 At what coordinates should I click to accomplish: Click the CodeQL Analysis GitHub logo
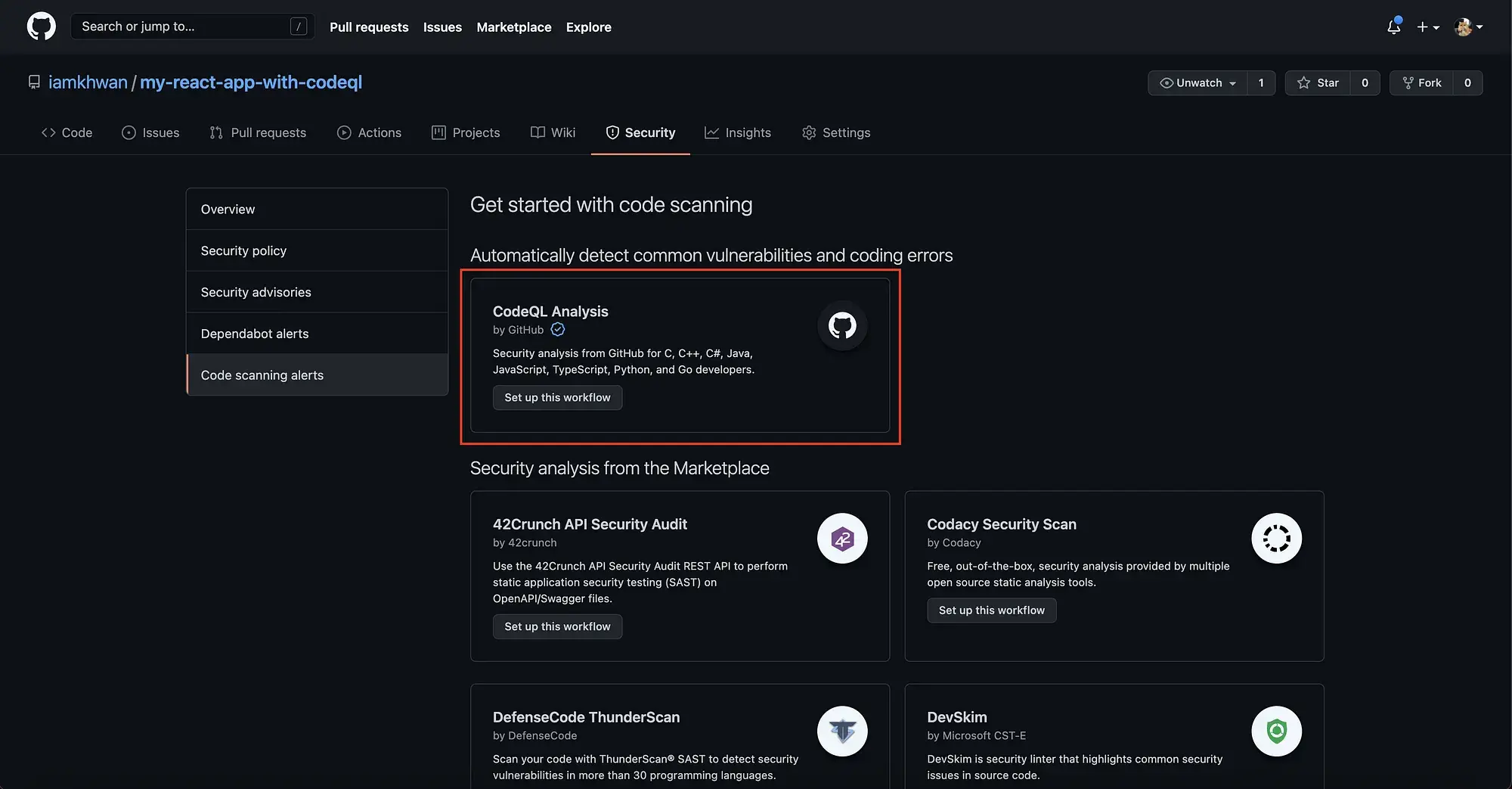(x=842, y=326)
